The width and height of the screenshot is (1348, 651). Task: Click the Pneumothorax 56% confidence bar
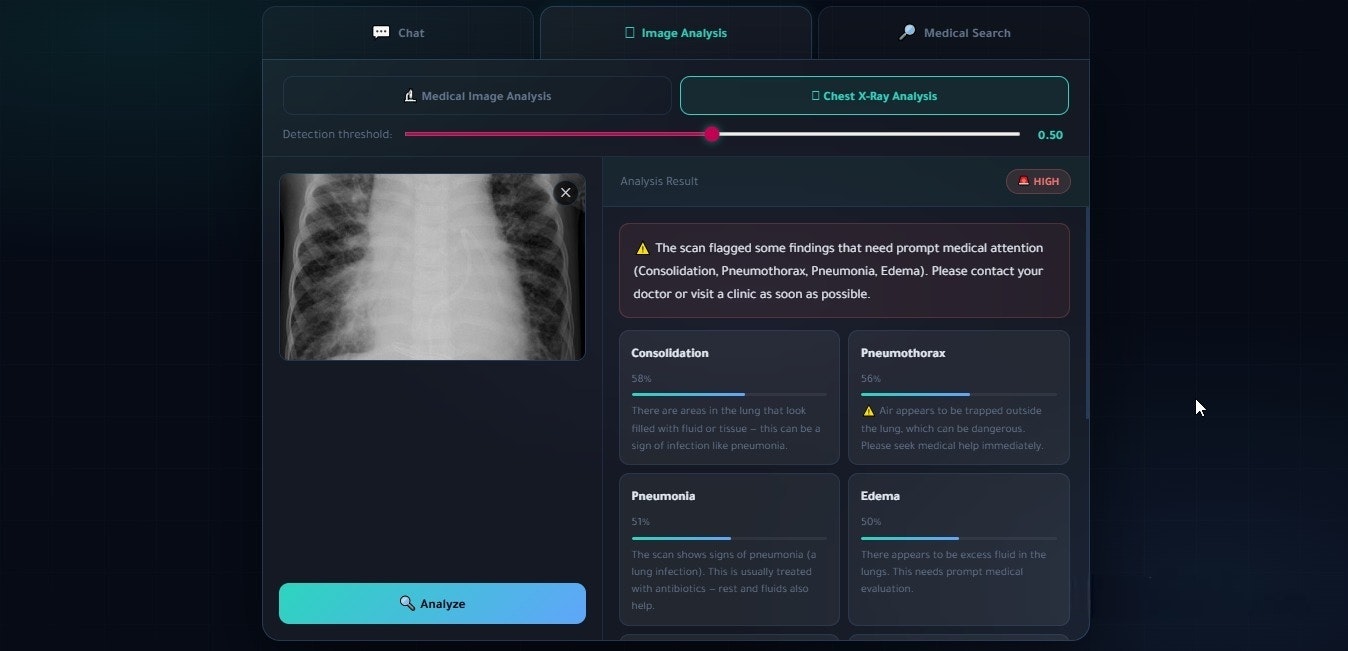[958, 395]
